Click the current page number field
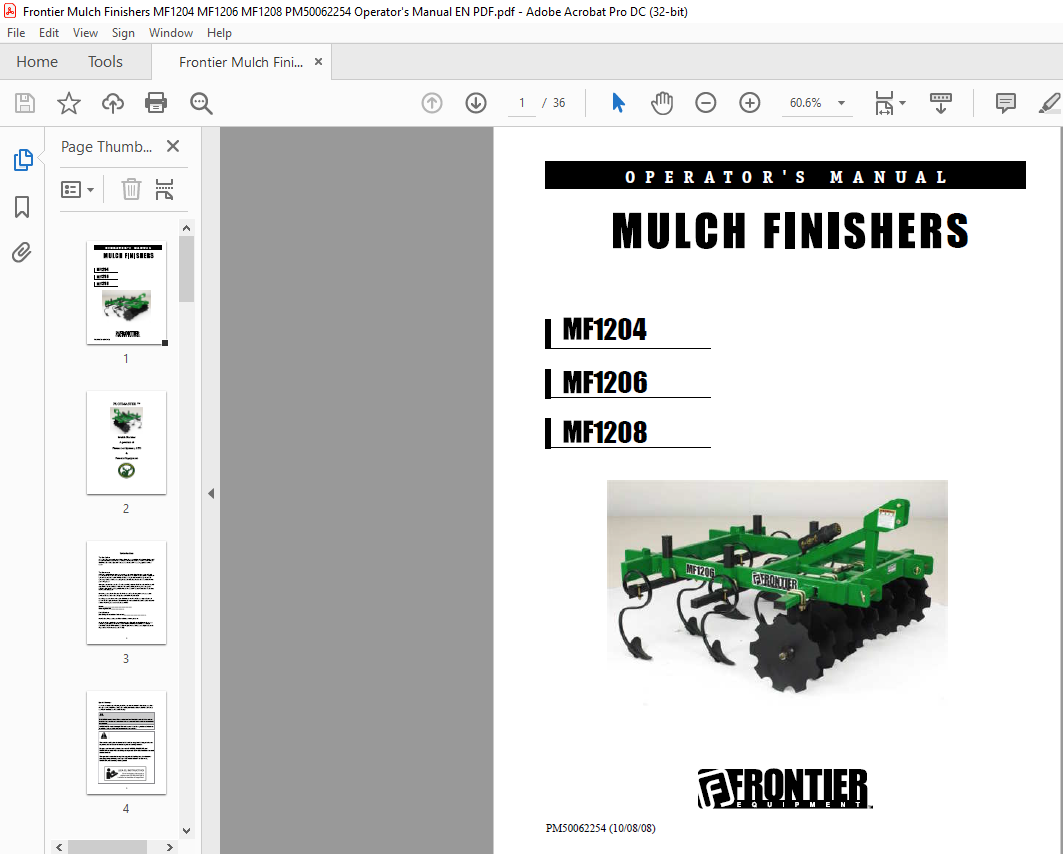The image size is (1063, 854). tap(521, 103)
